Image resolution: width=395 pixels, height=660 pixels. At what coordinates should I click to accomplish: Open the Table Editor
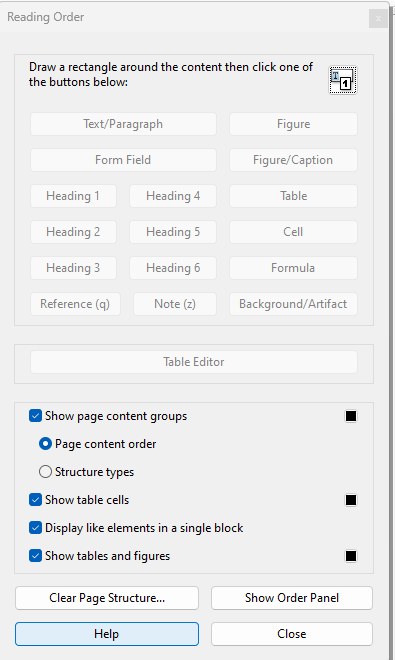coord(194,362)
